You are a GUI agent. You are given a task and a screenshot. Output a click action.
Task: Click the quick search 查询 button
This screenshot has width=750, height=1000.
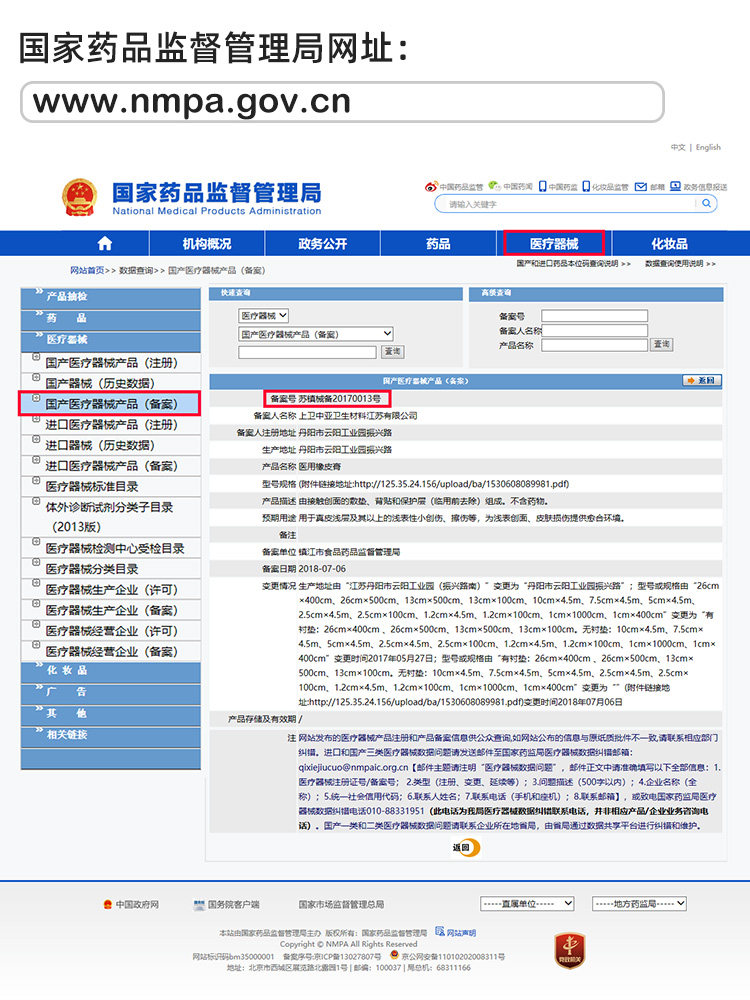coord(392,351)
